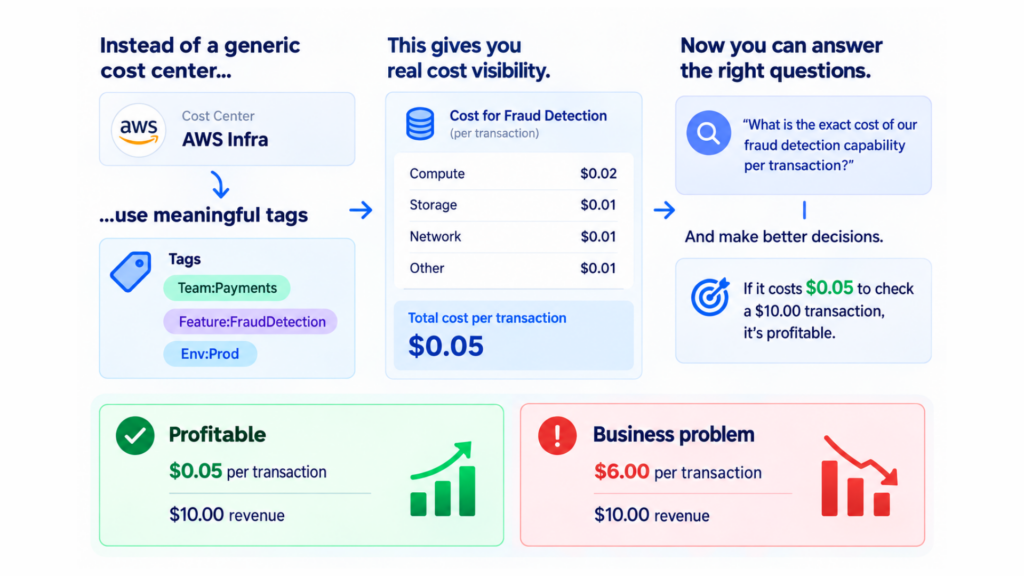Click 'Total cost per transaction' label
1024x576 pixels.
click(487, 318)
